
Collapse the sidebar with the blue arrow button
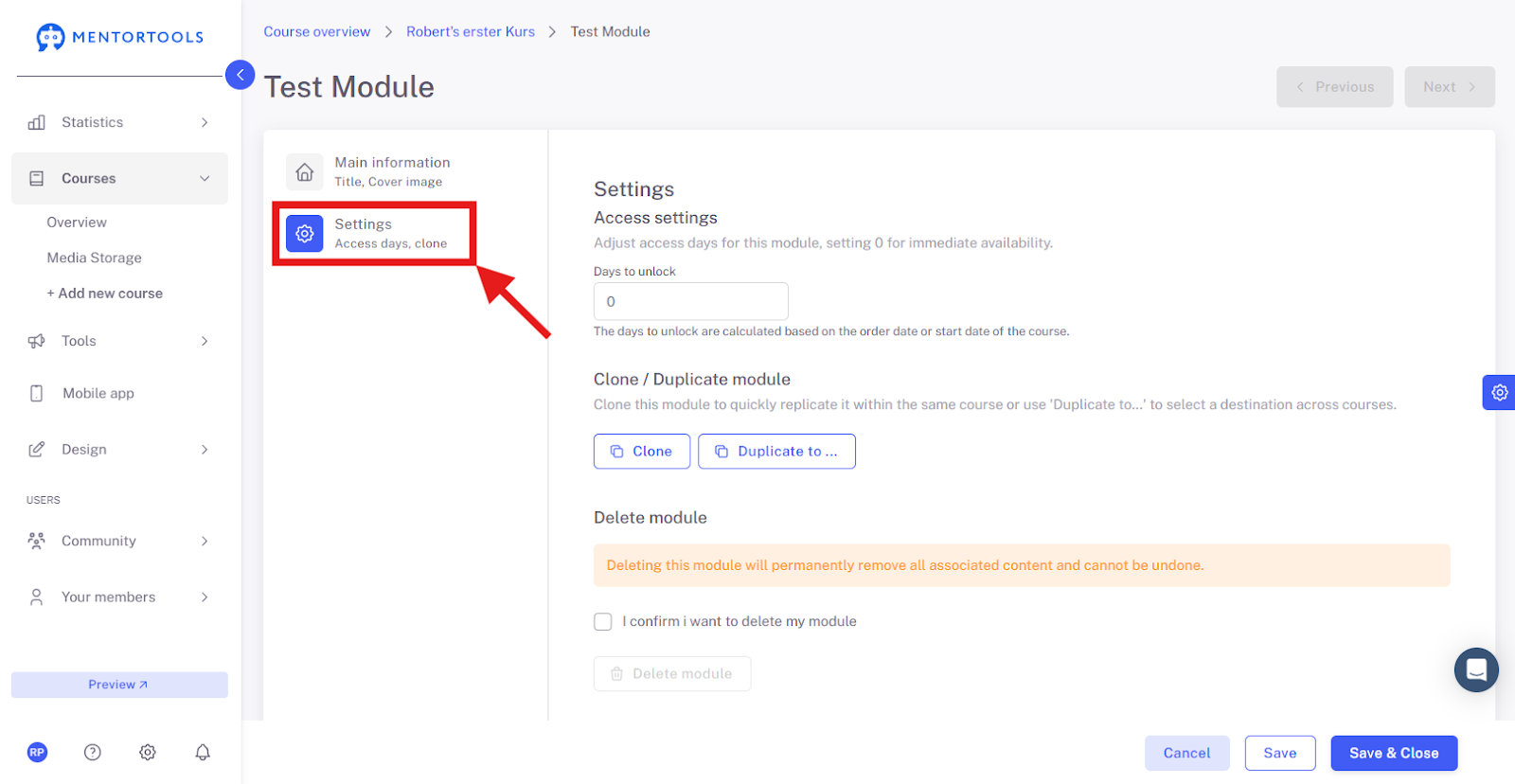tap(241, 75)
